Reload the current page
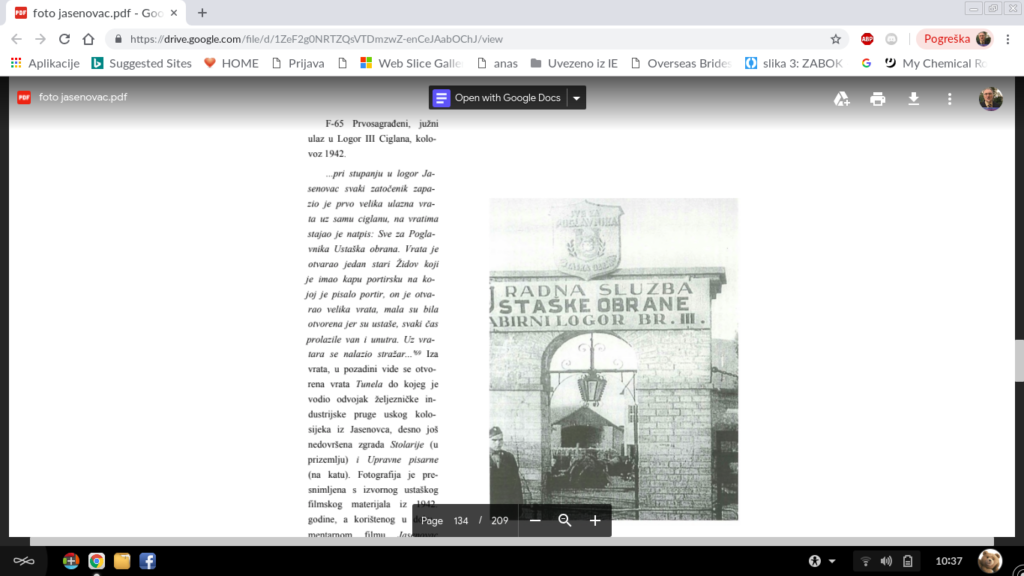The width and height of the screenshot is (1024, 576). tap(65, 39)
